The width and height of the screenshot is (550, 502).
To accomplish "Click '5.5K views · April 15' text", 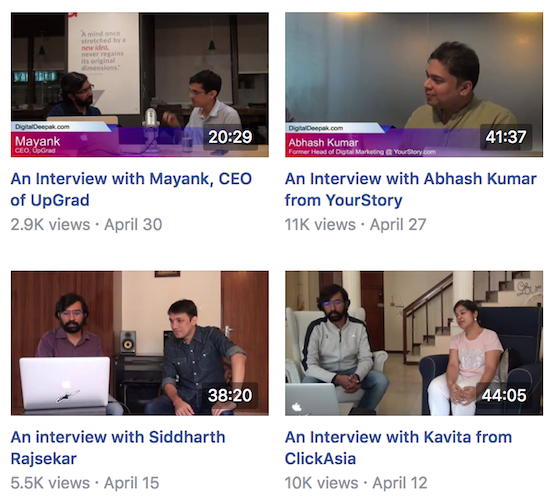I will [x=85, y=483].
